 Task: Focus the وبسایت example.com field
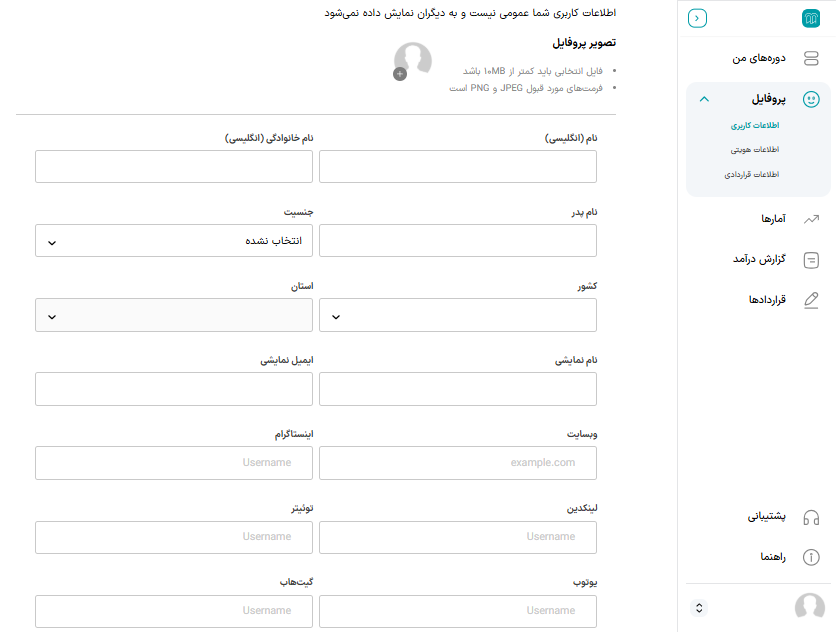pos(458,463)
